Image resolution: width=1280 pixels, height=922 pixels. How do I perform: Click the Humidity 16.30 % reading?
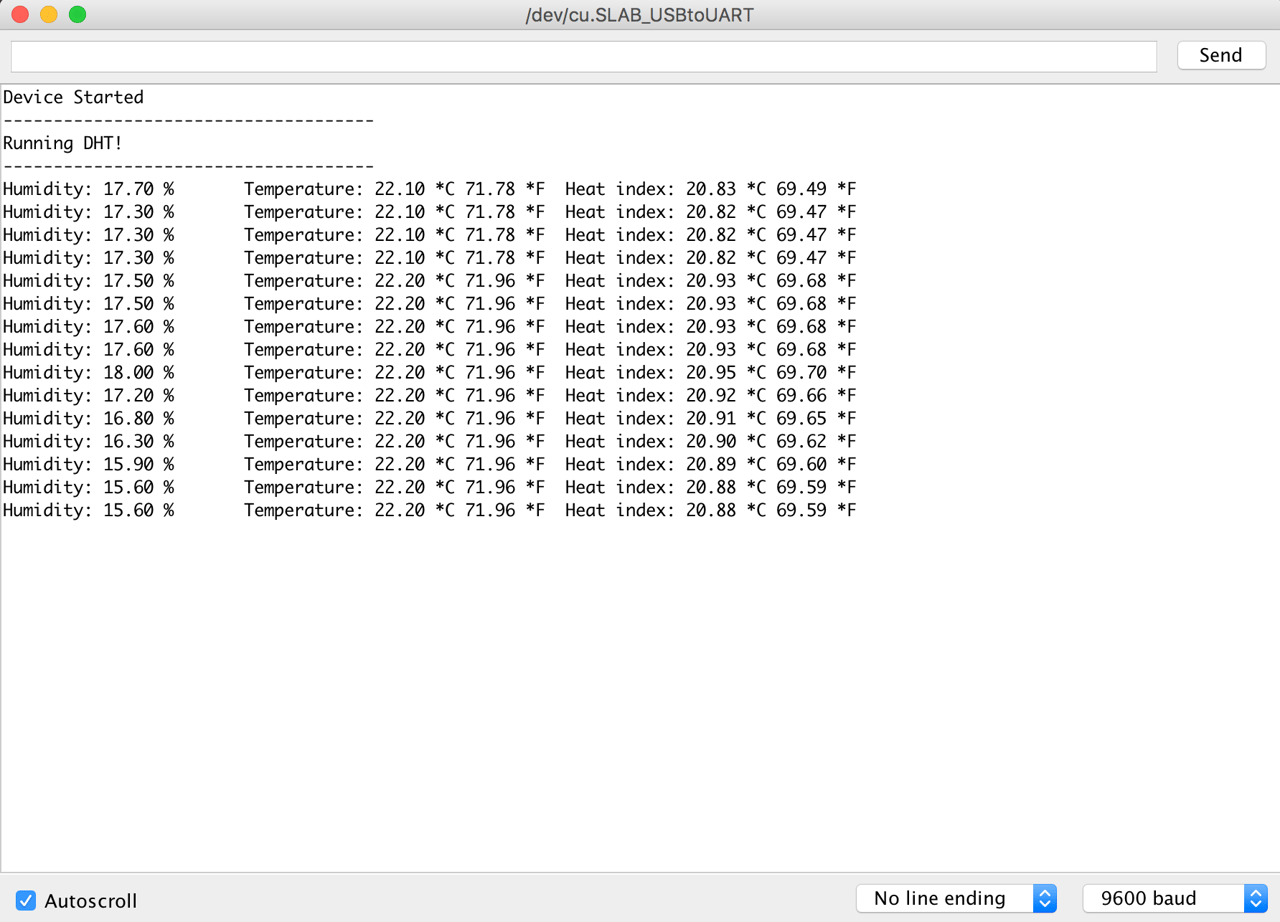click(88, 441)
